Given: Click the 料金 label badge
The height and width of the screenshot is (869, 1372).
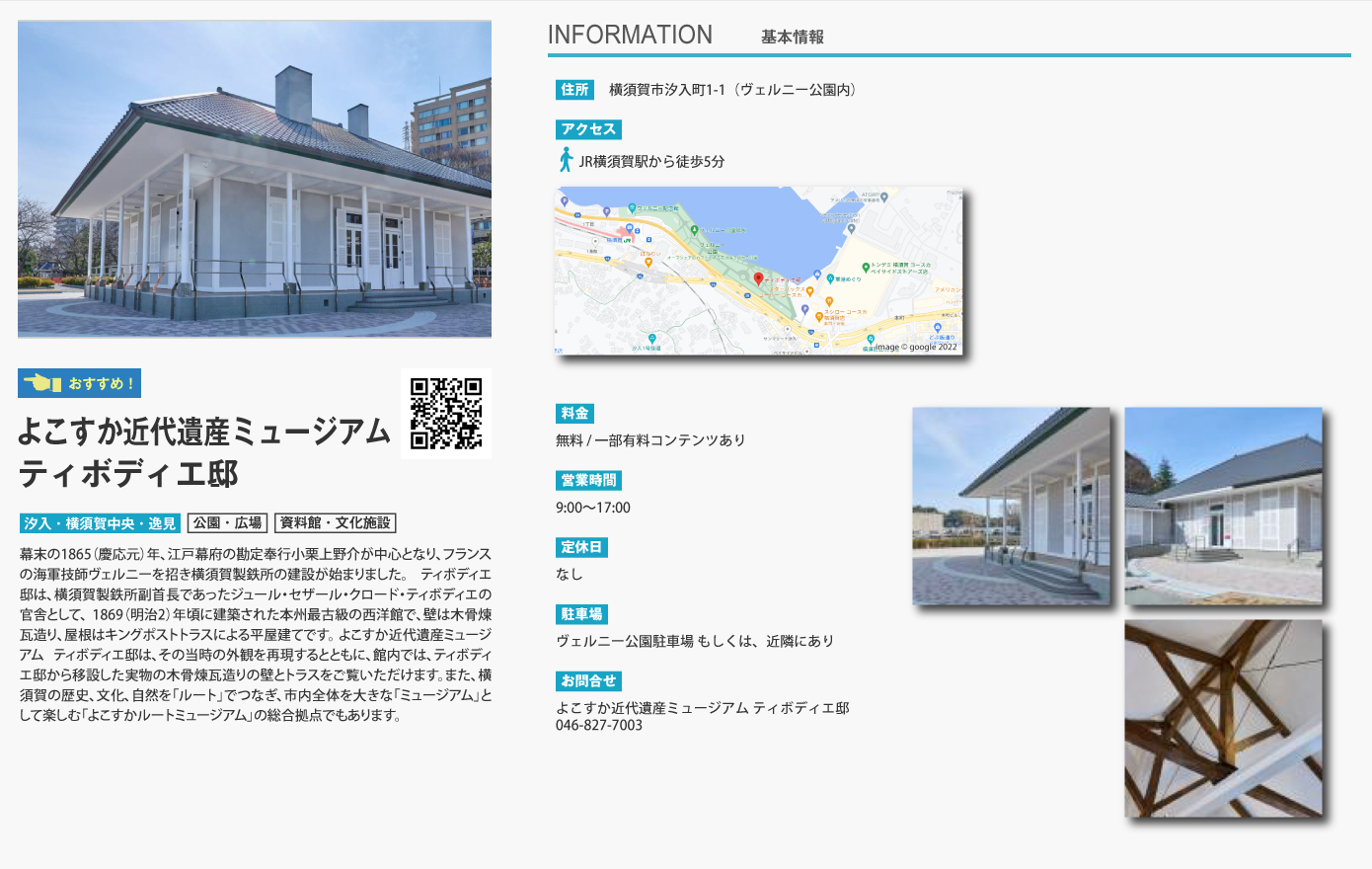Looking at the screenshot, I should (574, 414).
